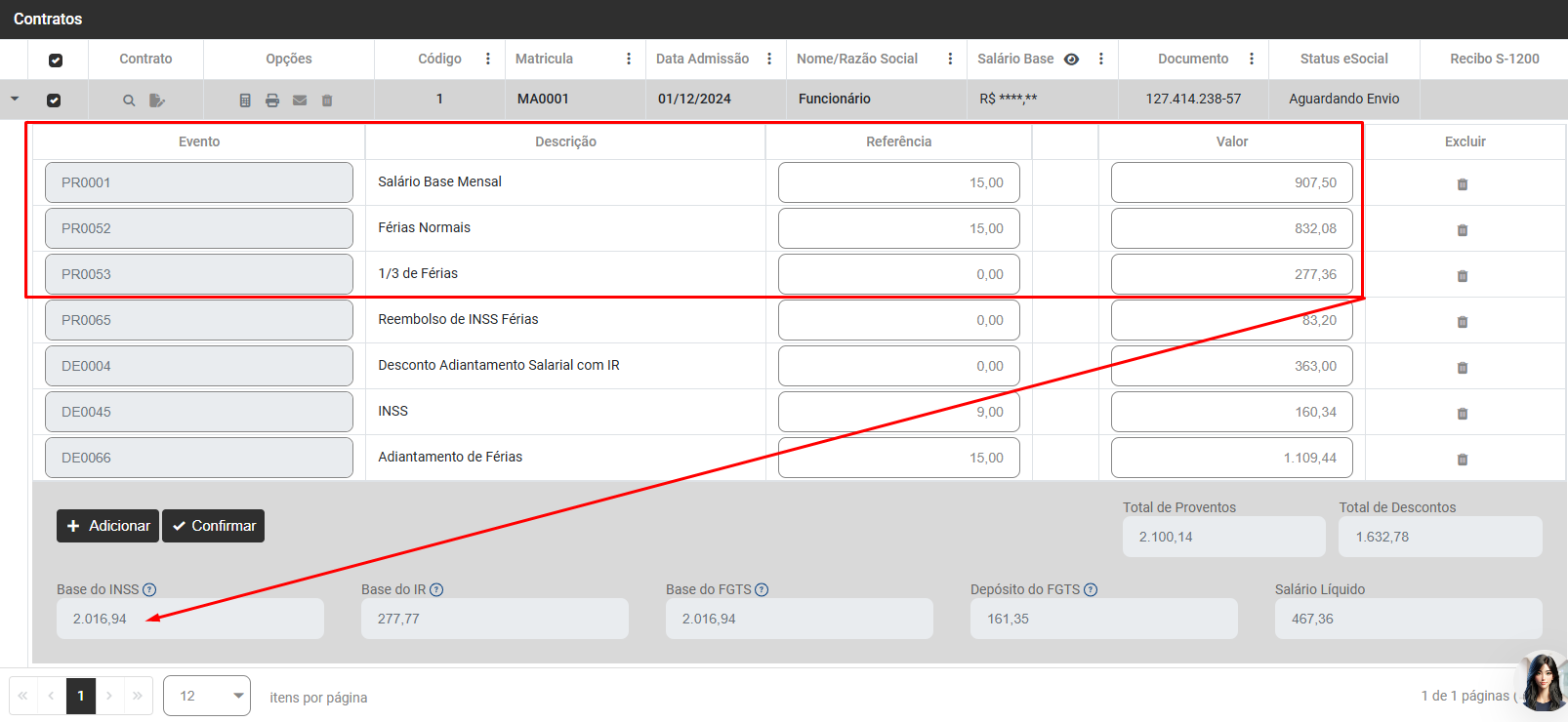
Task: Click the Total de Descontos field
Action: point(1441,537)
